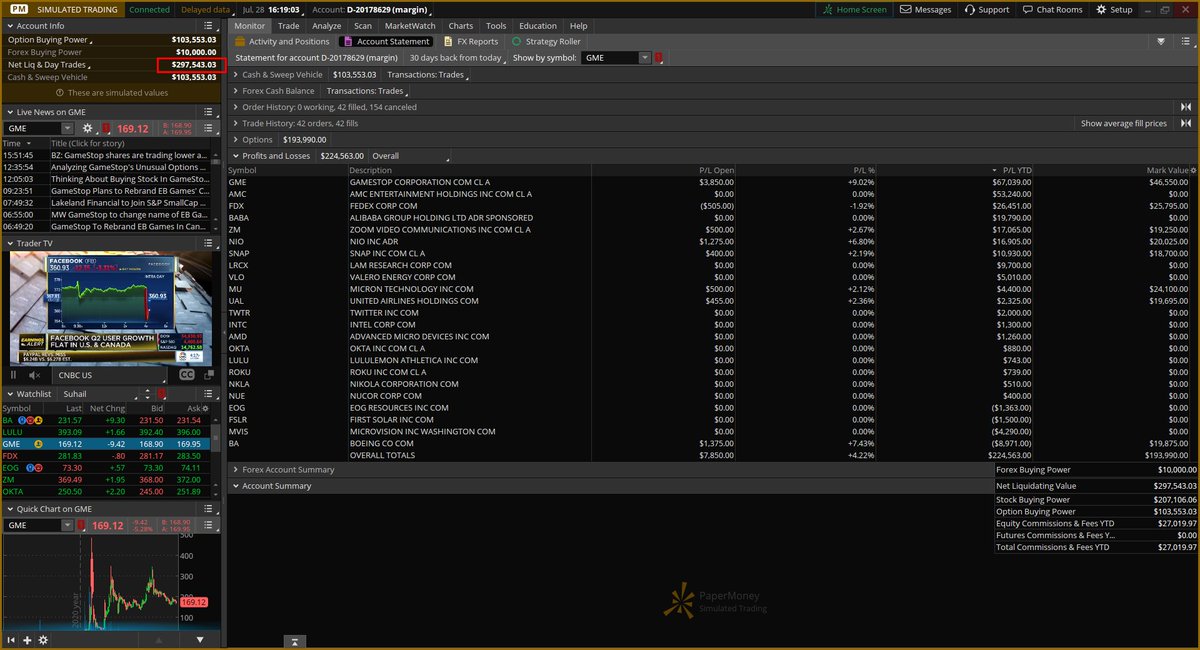Open the Setup gear menu
This screenshot has width=1200, height=650.
1114,9
